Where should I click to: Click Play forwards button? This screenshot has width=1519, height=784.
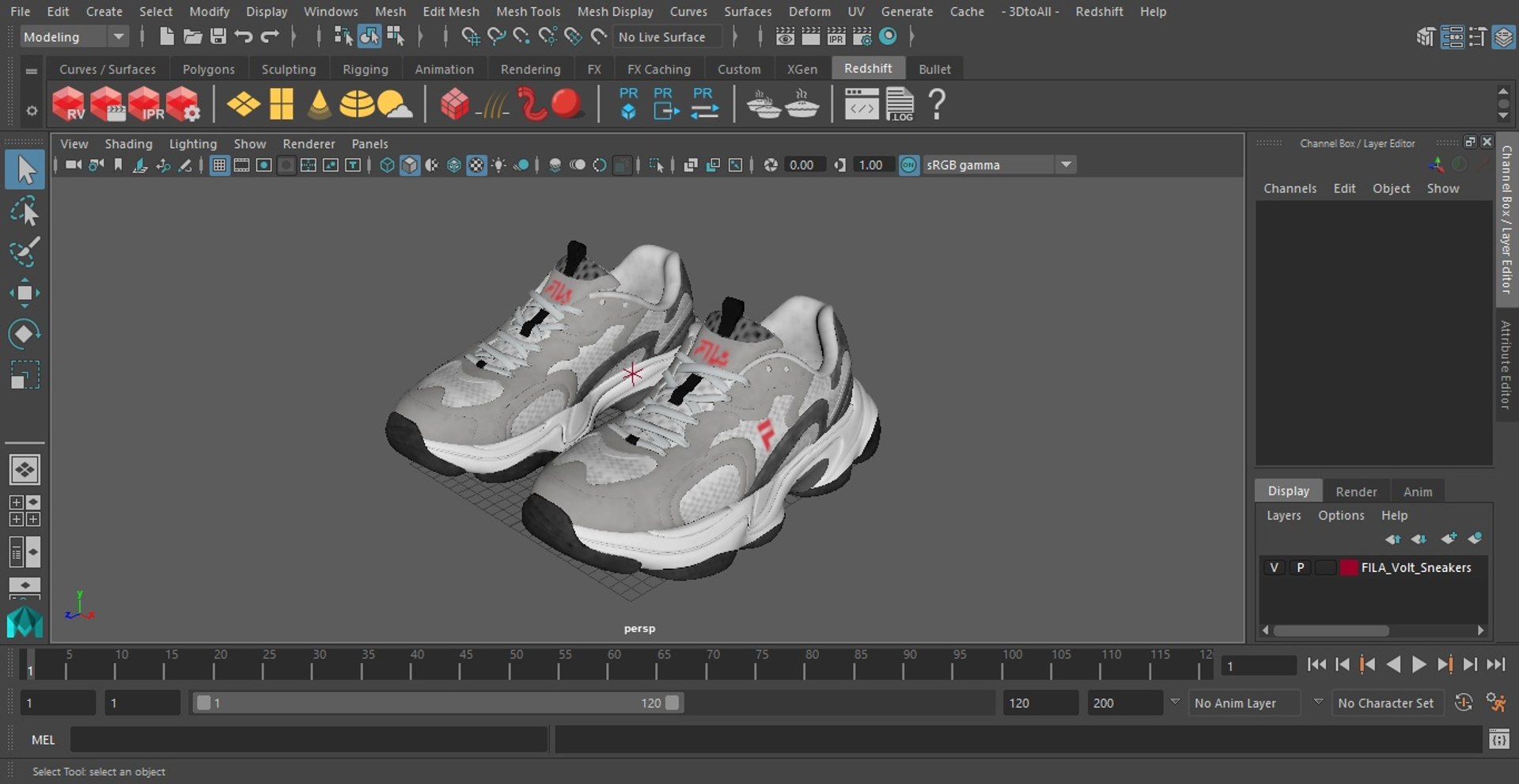(x=1419, y=665)
